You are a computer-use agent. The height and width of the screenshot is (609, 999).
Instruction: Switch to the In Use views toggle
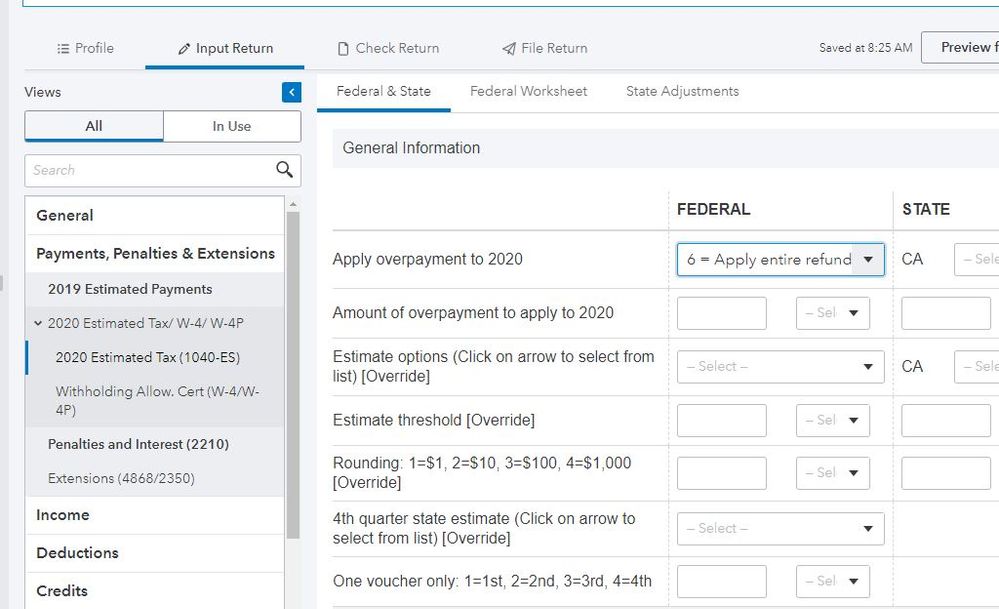[232, 126]
